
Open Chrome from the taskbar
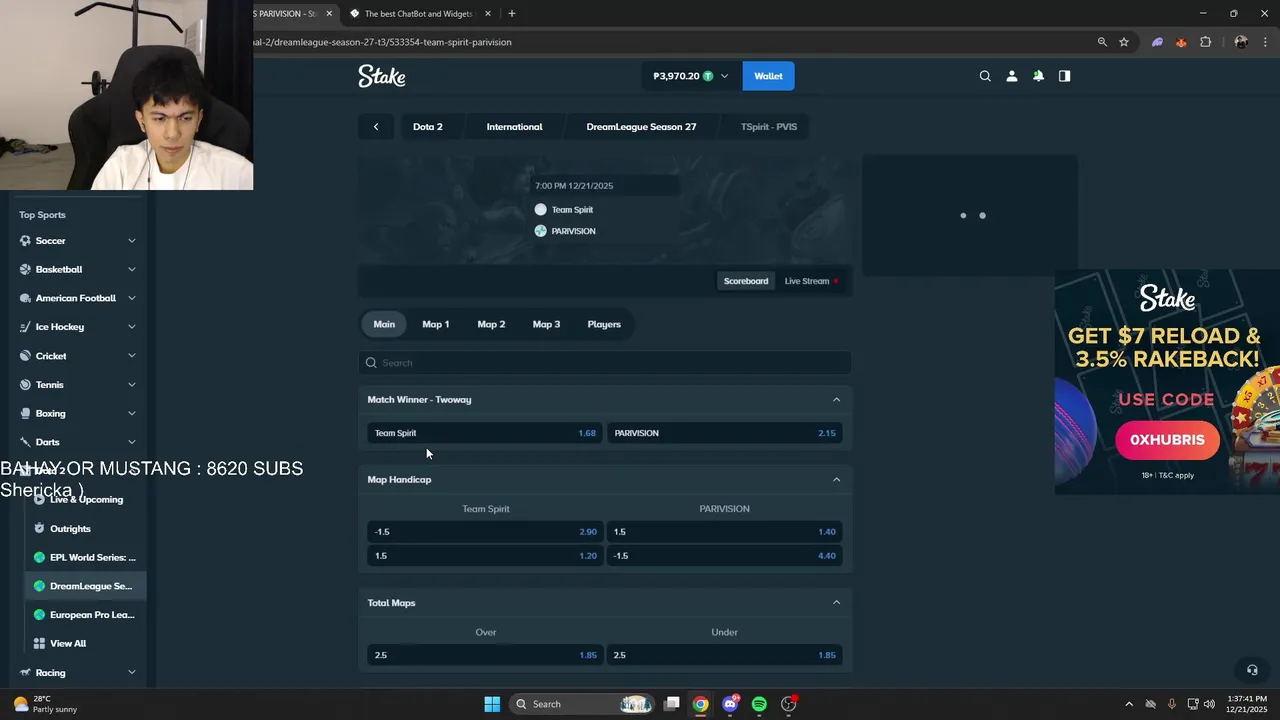(701, 704)
